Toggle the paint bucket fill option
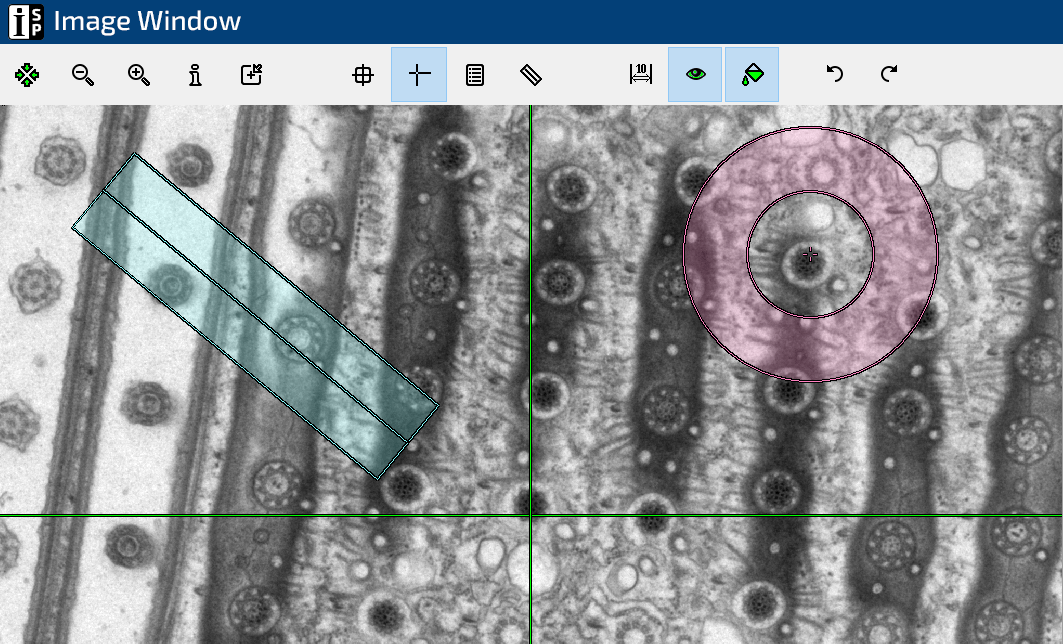Viewport: 1063px width, 644px height. (752, 75)
